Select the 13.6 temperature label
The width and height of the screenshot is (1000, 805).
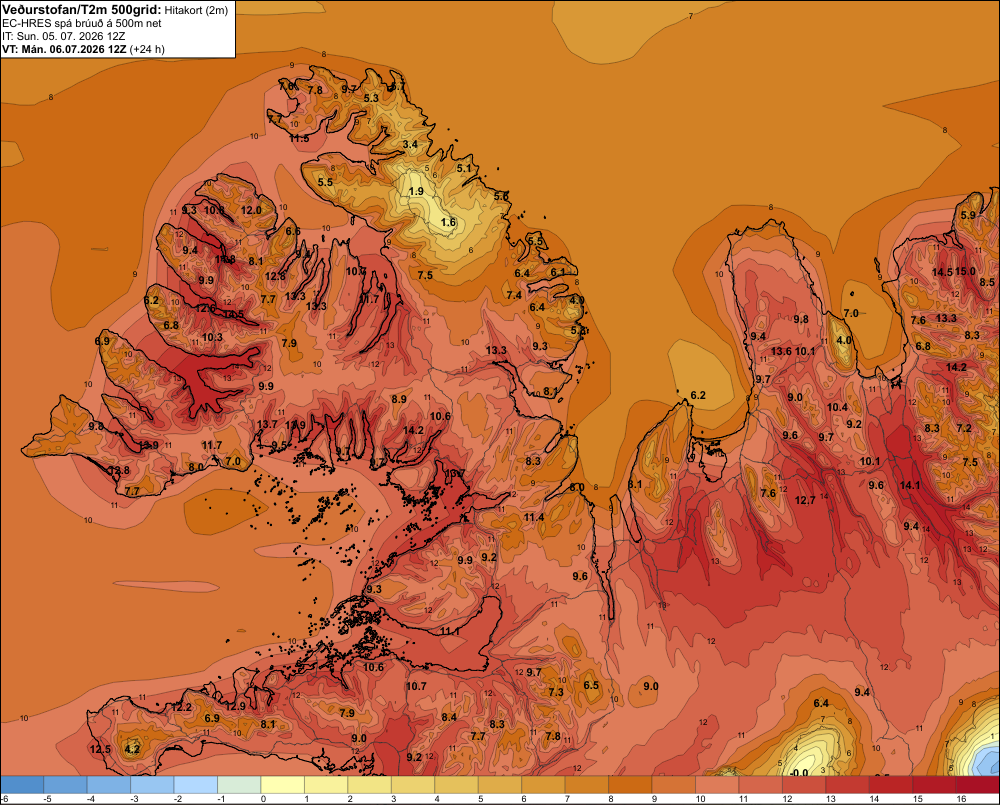781,351
